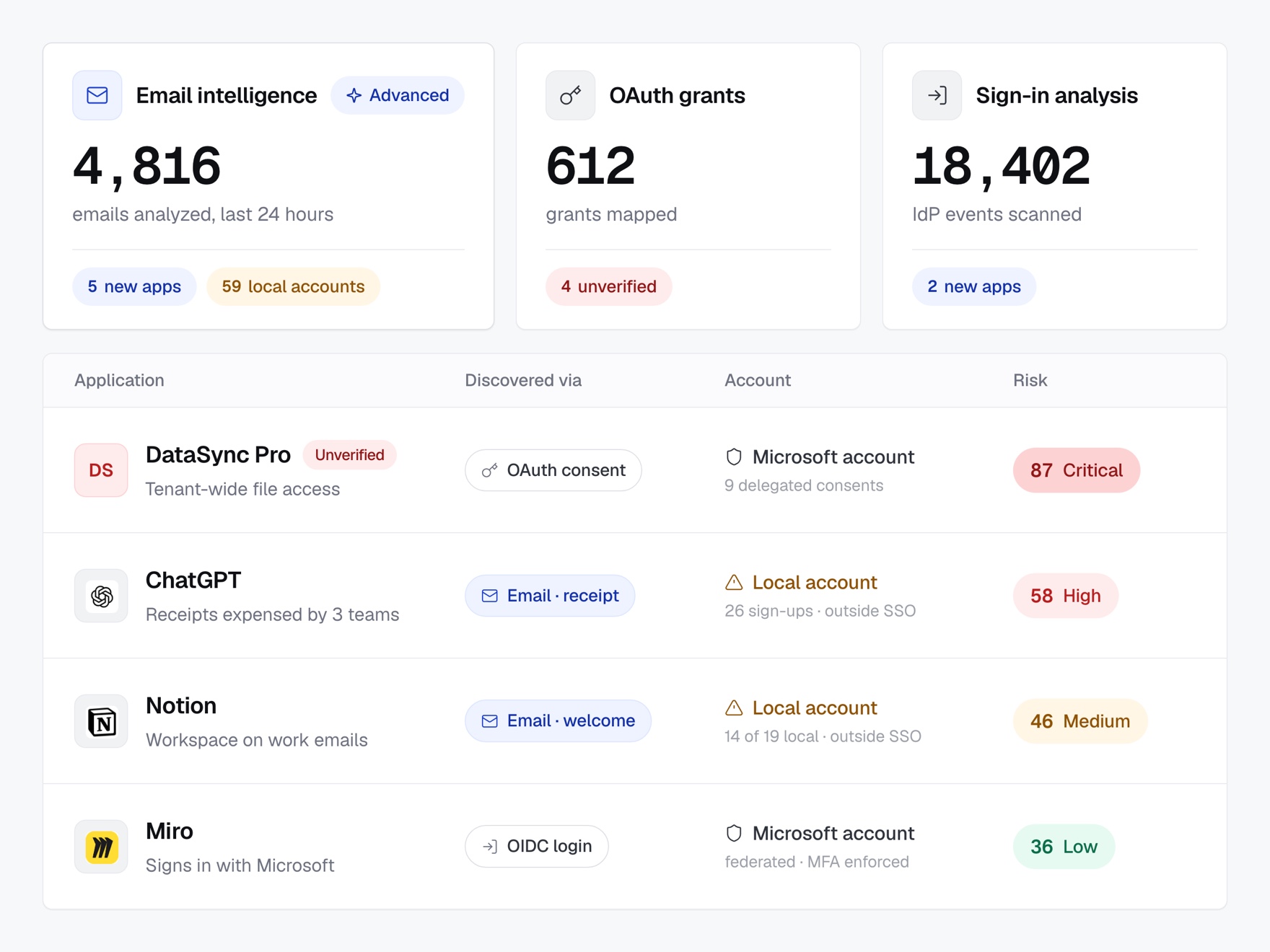Select the Email · welcome pill

pyautogui.click(x=558, y=721)
